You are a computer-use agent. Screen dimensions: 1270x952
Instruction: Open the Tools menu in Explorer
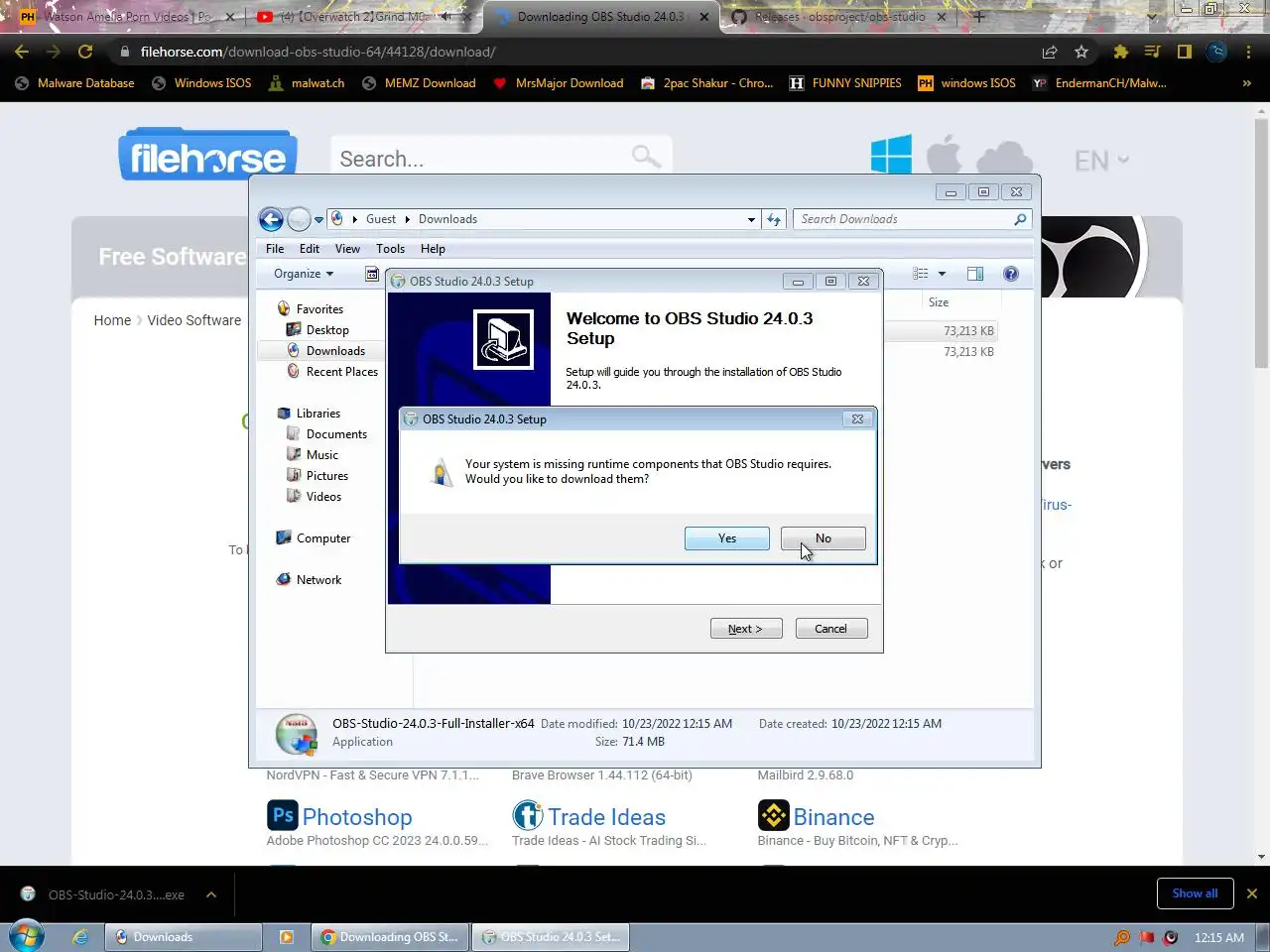(x=390, y=249)
